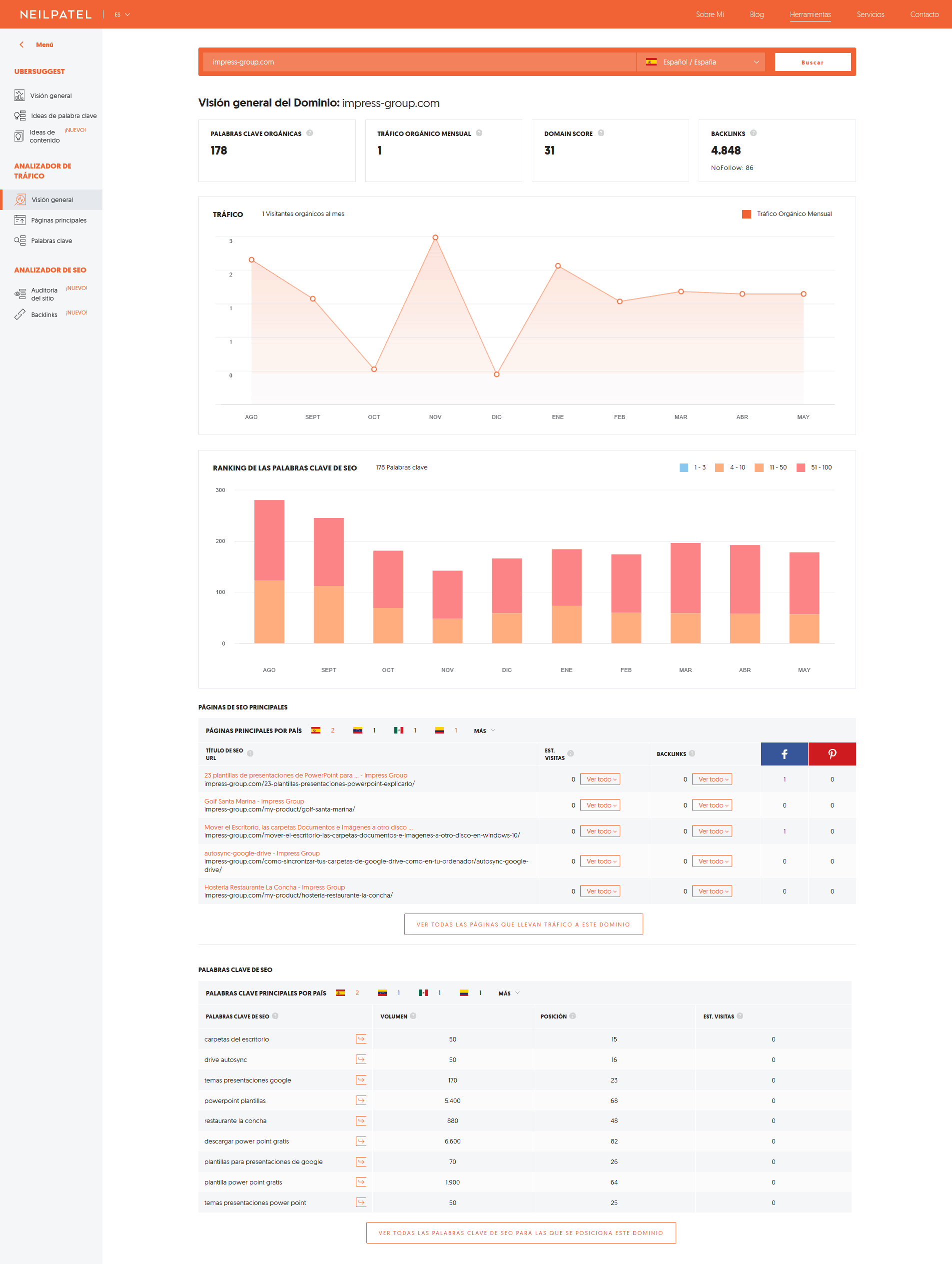Click help icon next to Backlinks card
The width and height of the screenshot is (952, 1264).
point(753,133)
